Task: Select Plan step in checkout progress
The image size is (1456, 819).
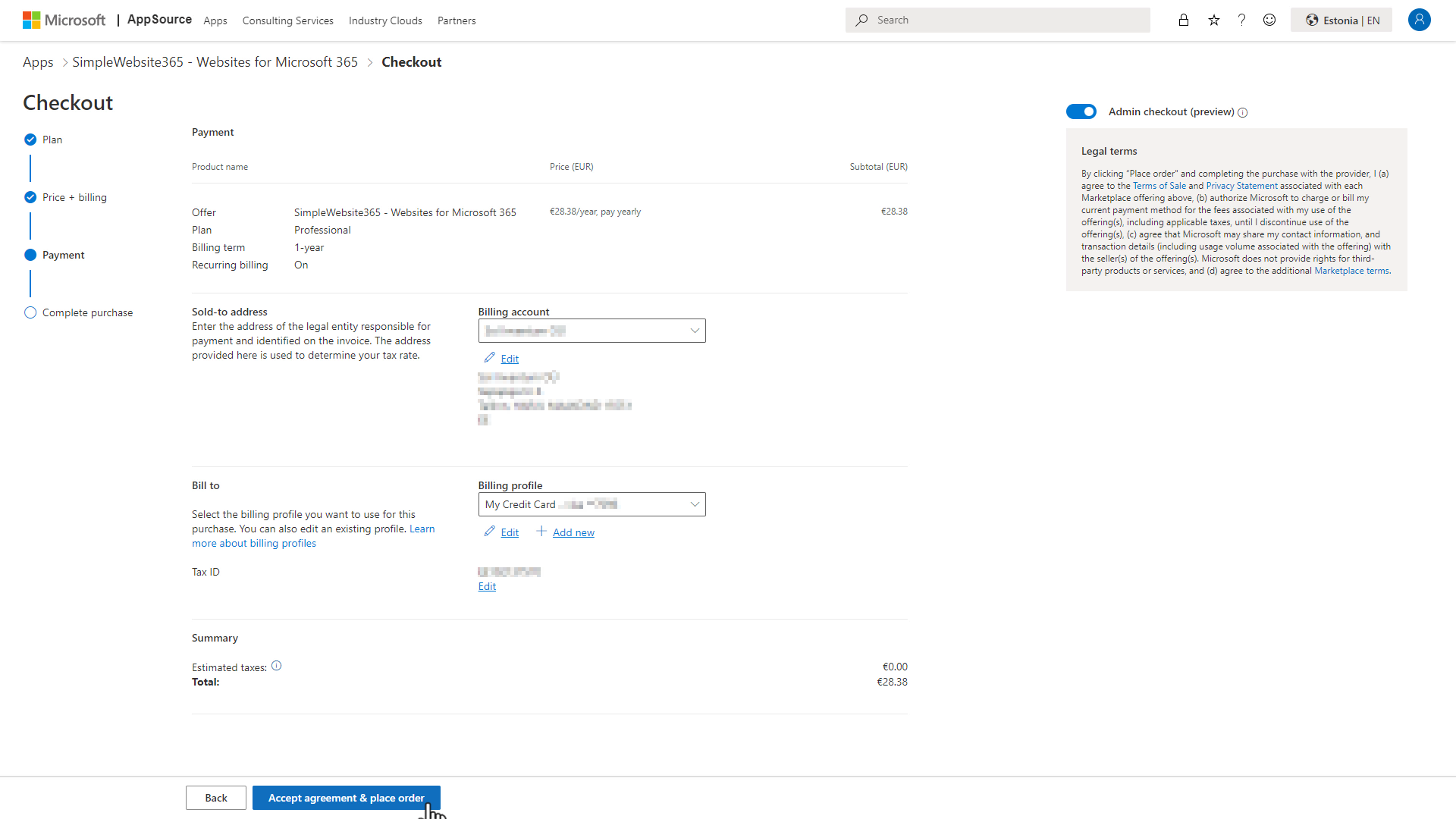Action: click(52, 140)
